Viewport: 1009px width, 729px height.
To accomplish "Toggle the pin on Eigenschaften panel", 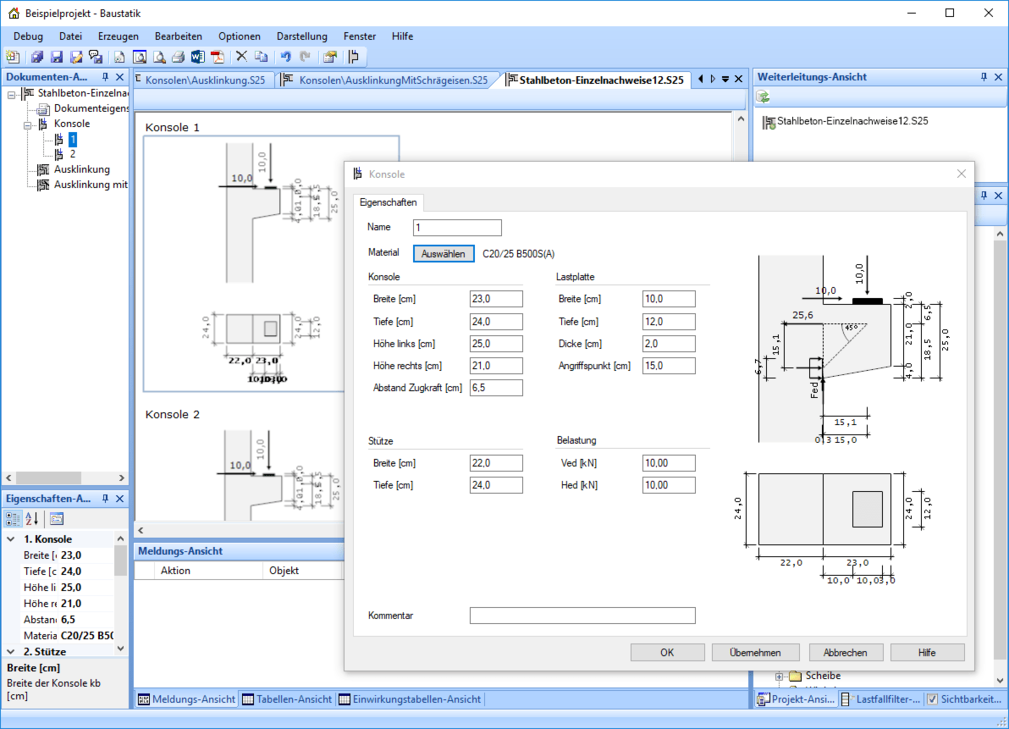I will (x=106, y=498).
